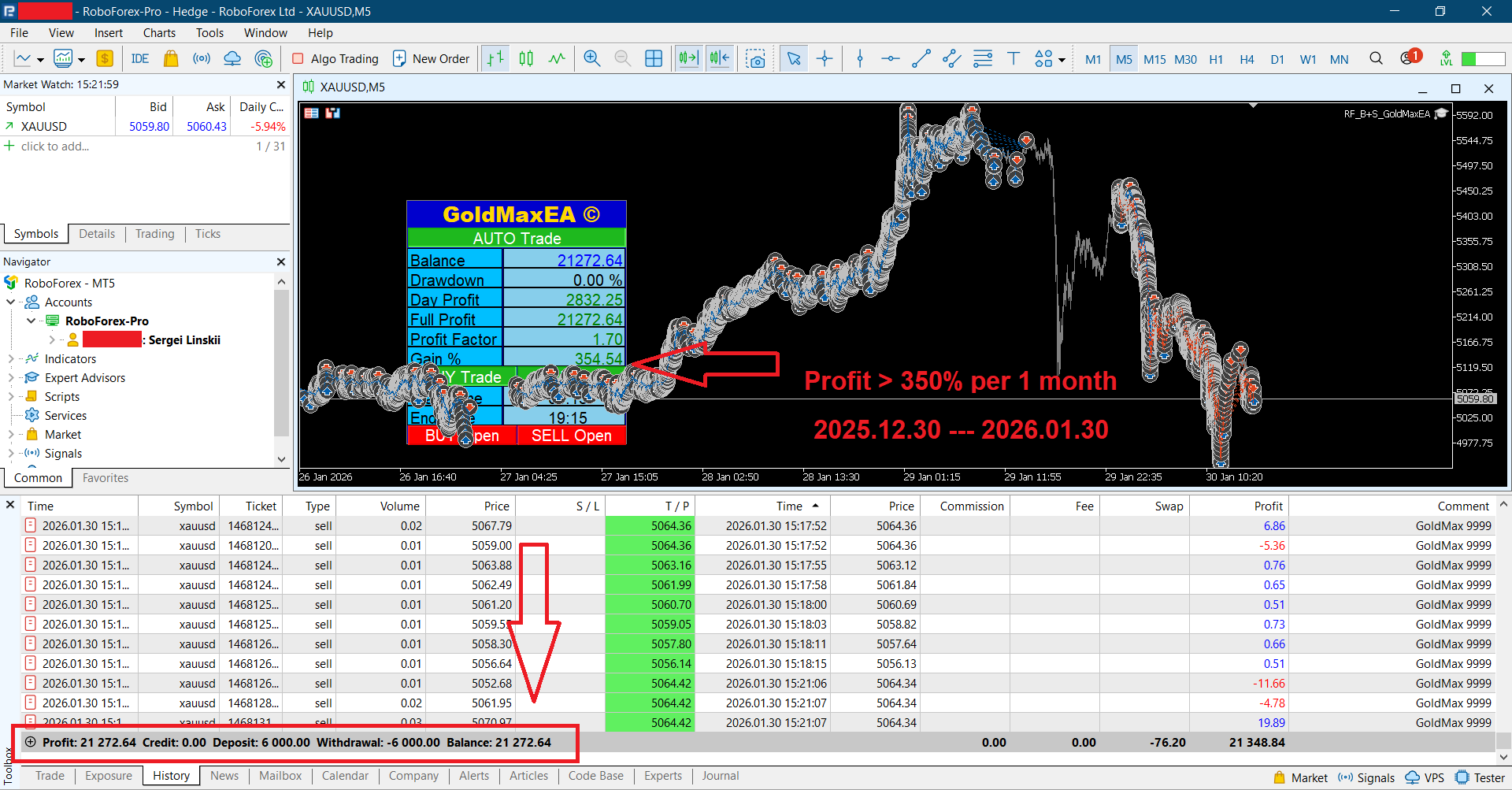The height and width of the screenshot is (790, 1512).
Task: Click 'click to add...' symbol field
Action: [55, 146]
